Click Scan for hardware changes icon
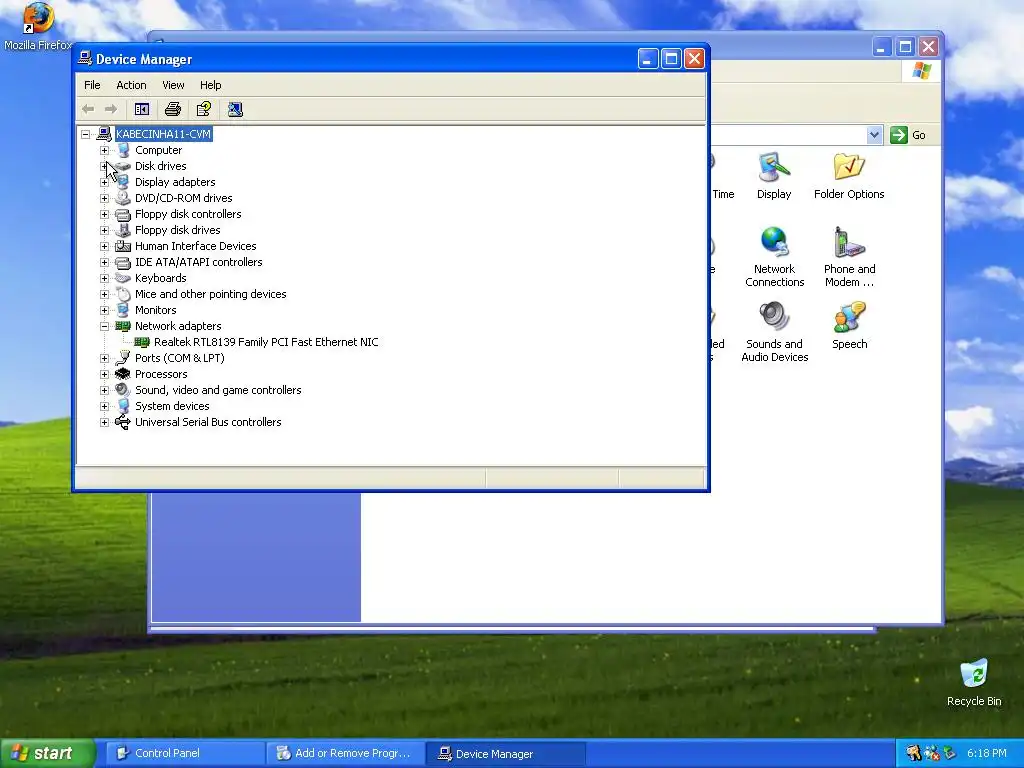The image size is (1024, 768). tap(235, 109)
